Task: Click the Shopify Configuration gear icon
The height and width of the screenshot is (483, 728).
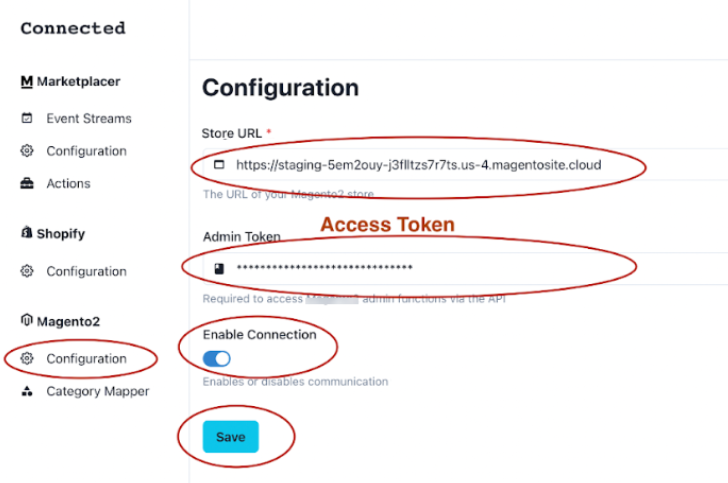Action: tap(27, 271)
